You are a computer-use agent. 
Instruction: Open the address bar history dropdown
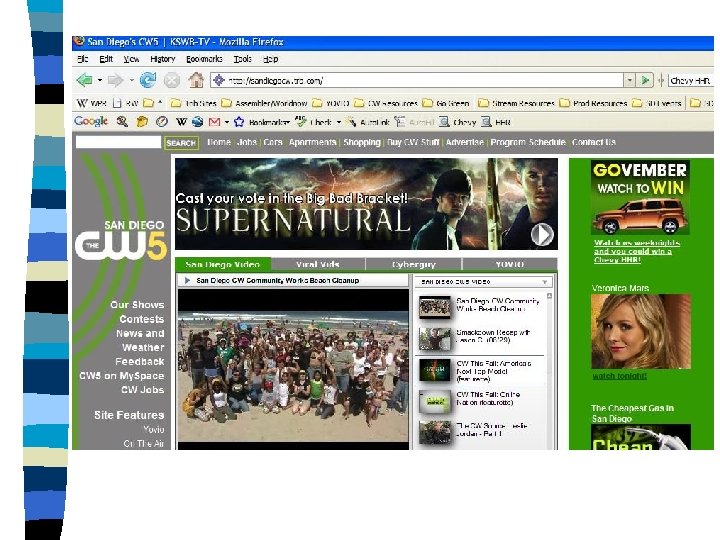pos(629,80)
